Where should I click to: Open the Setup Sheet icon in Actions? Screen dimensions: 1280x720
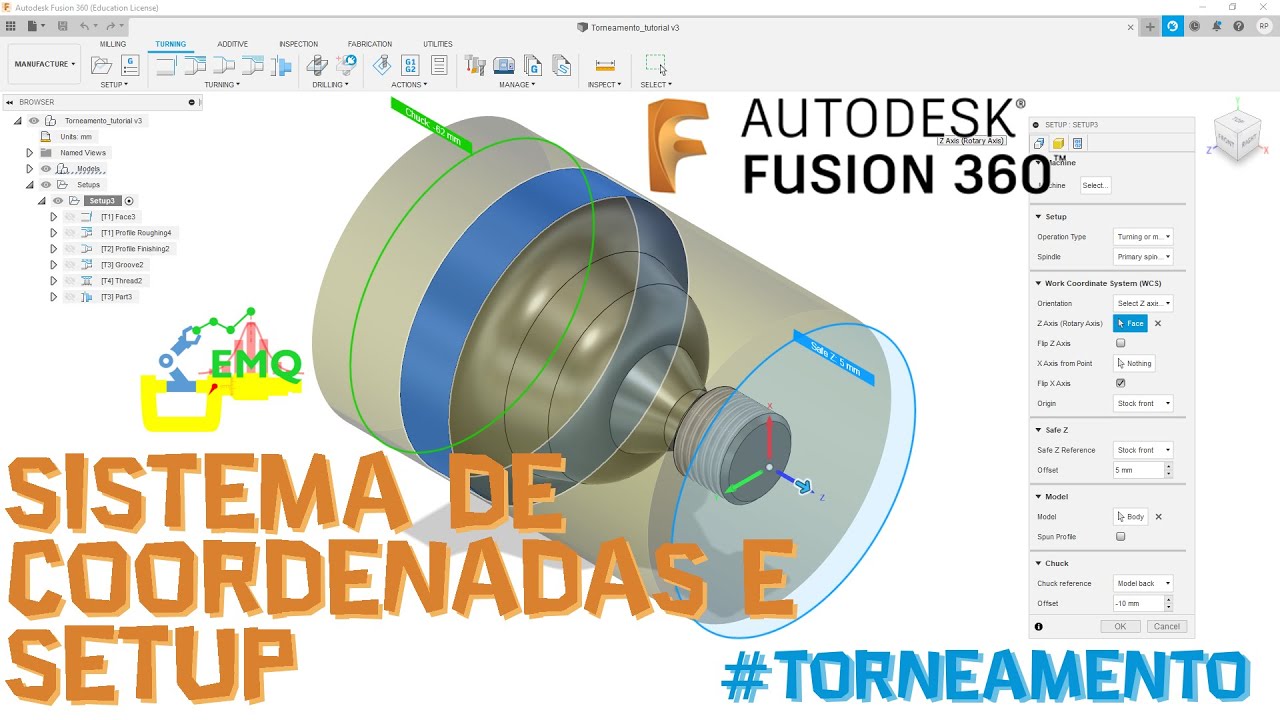click(x=439, y=65)
